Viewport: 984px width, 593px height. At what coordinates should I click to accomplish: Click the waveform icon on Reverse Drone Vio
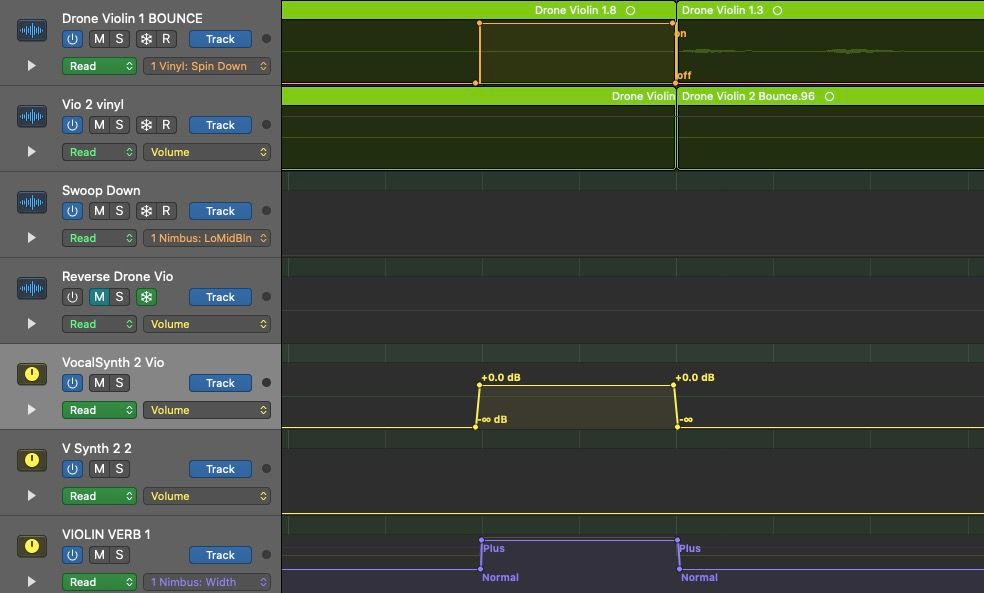click(x=31, y=288)
